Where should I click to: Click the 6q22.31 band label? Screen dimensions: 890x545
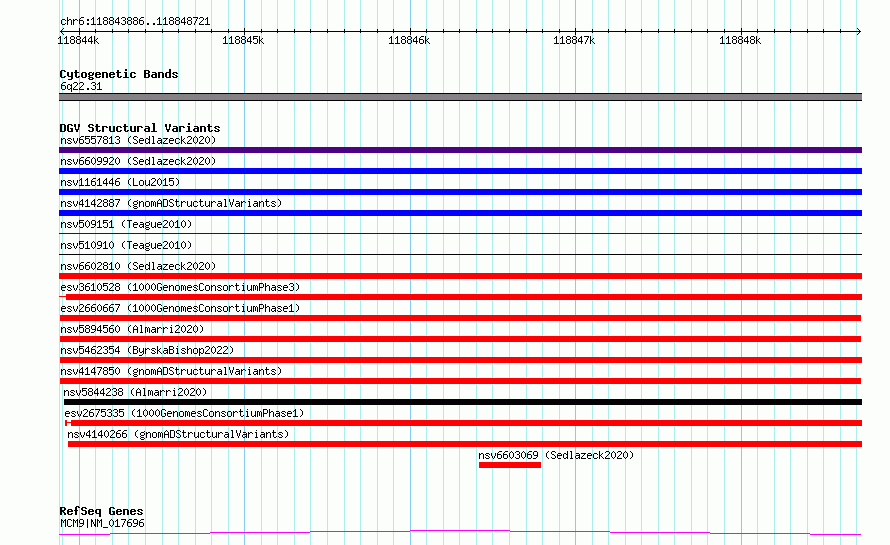click(81, 86)
